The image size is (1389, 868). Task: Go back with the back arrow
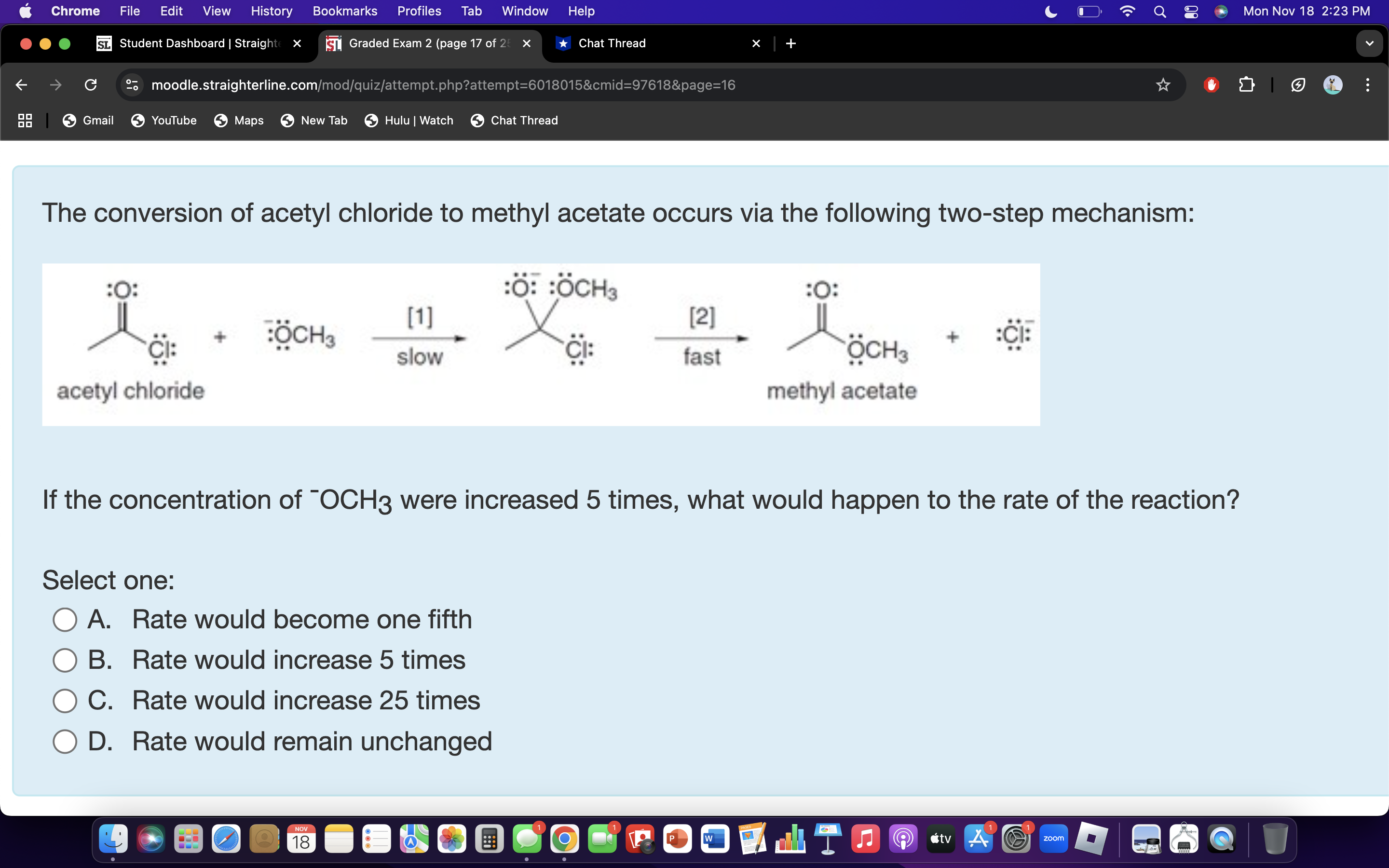21,85
